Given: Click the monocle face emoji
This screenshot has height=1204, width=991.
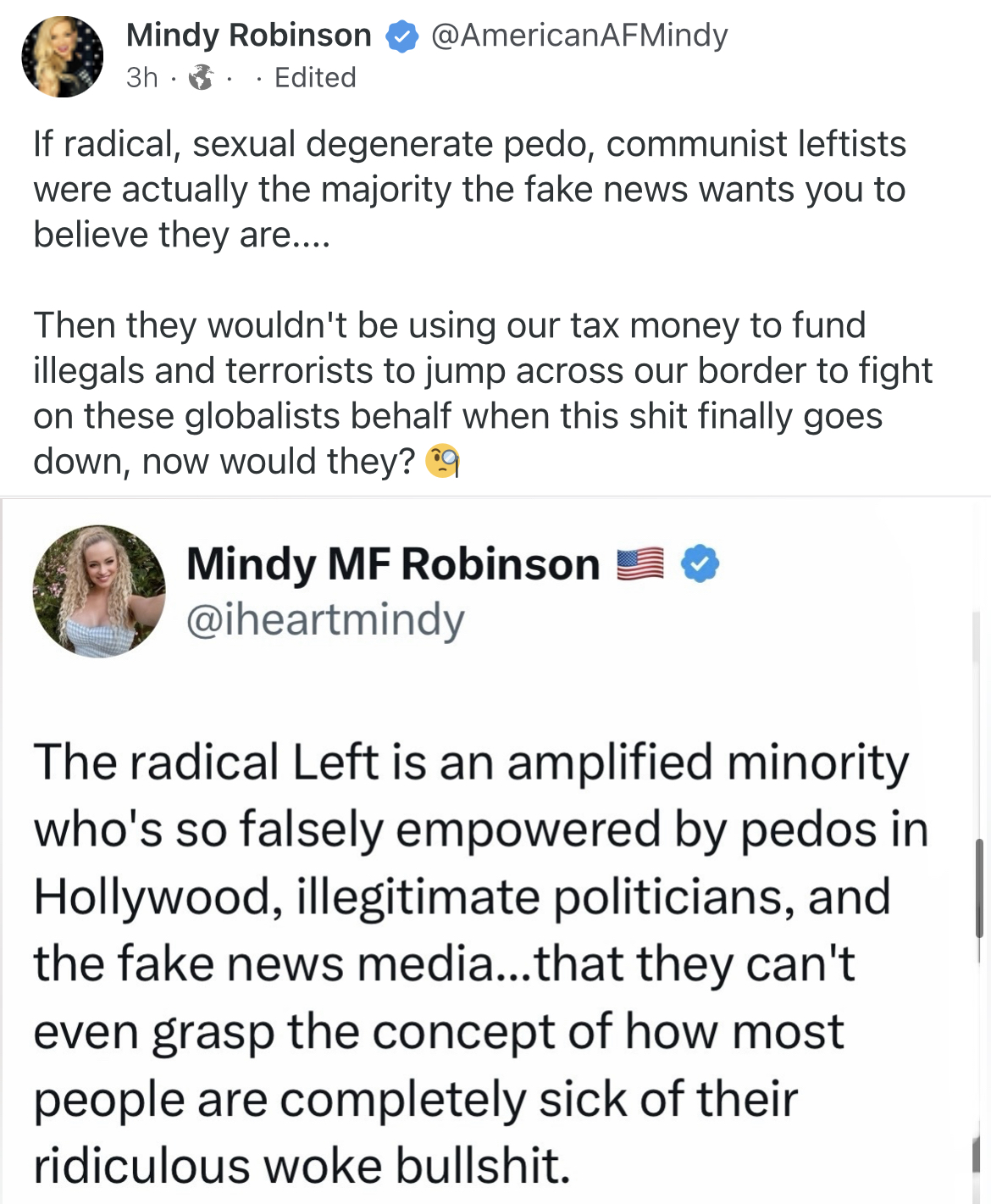Looking at the screenshot, I should tap(443, 461).
